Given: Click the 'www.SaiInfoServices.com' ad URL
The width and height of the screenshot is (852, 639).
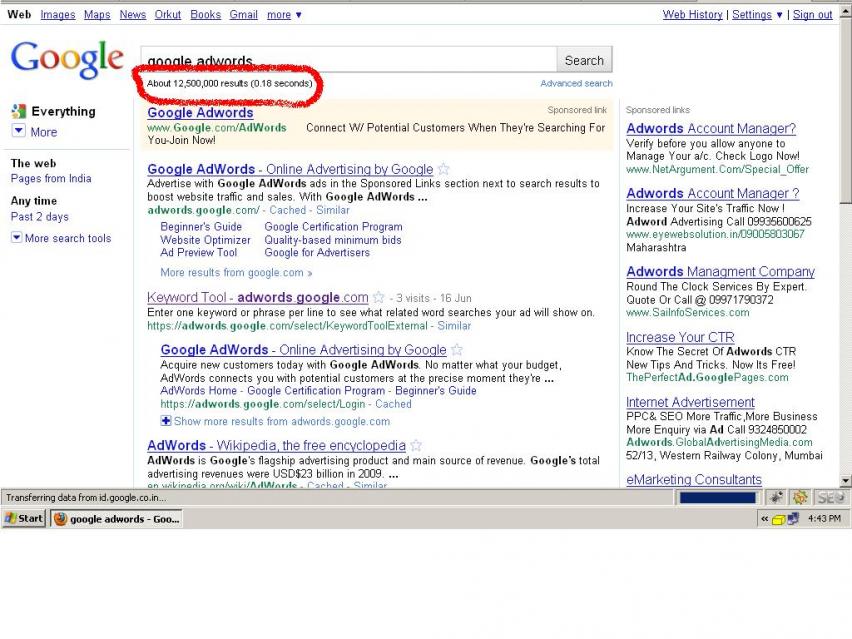Looking at the screenshot, I should (687, 312).
